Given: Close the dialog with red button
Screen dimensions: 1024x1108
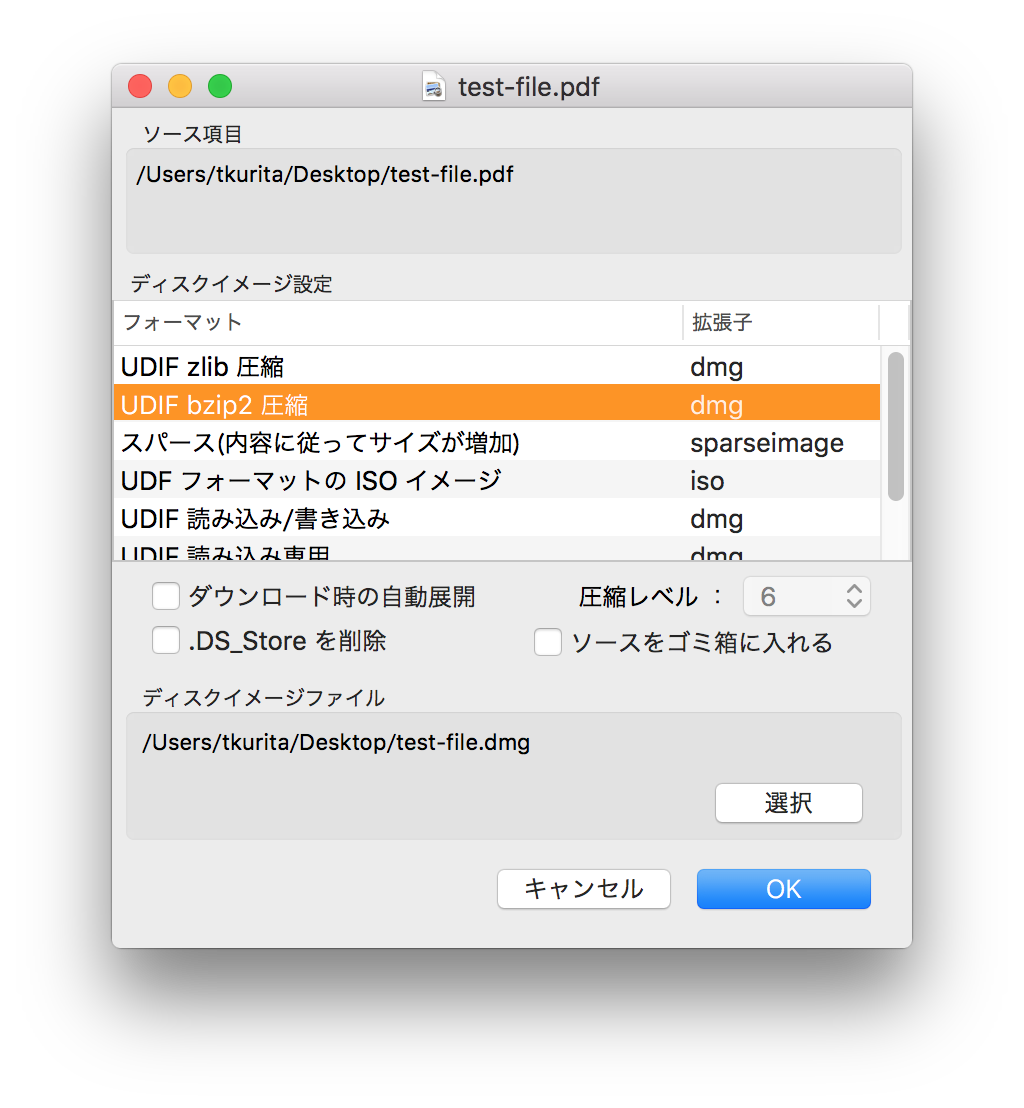Looking at the screenshot, I should tap(140, 87).
